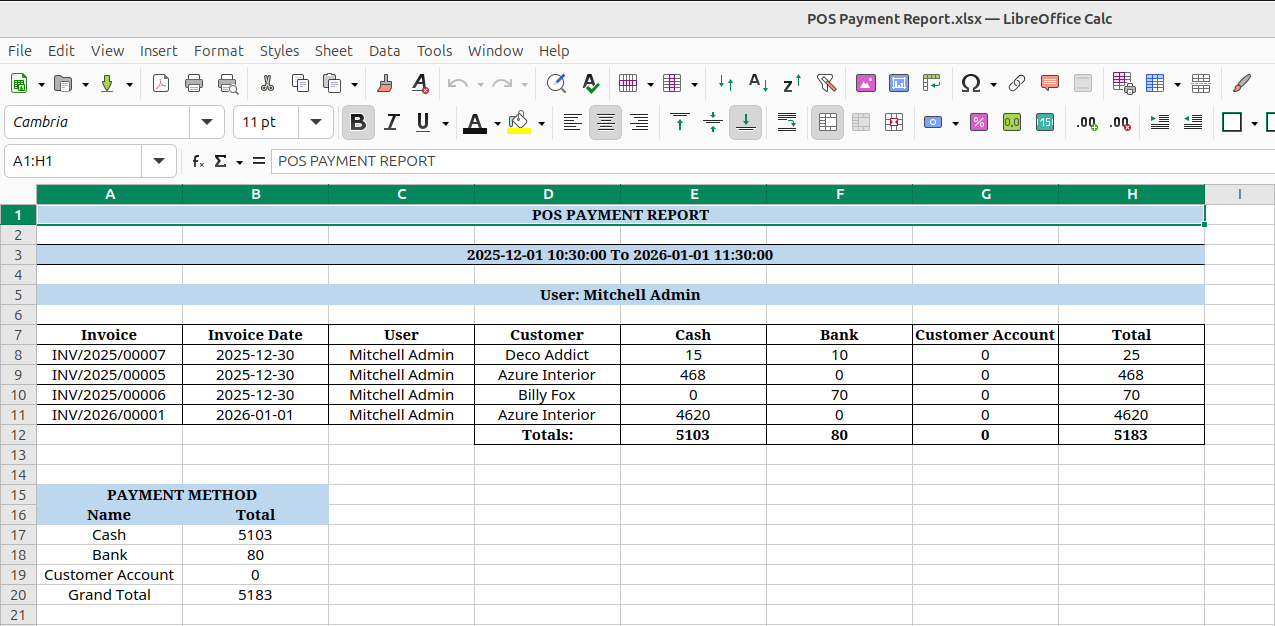Click the Totals: cell
This screenshot has height=626, width=1275.
547,435
